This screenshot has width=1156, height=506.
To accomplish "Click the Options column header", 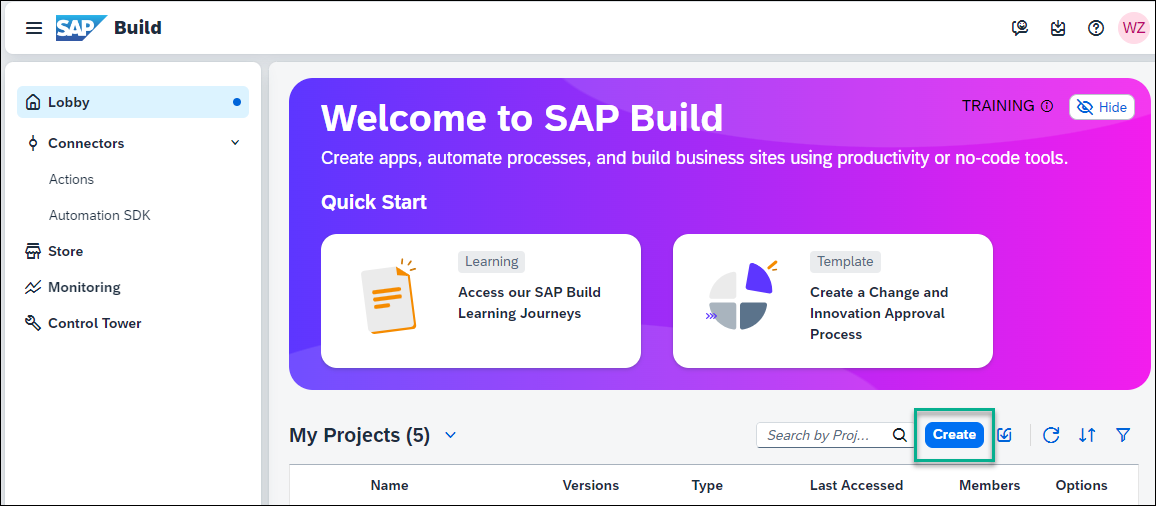I will (1082, 485).
